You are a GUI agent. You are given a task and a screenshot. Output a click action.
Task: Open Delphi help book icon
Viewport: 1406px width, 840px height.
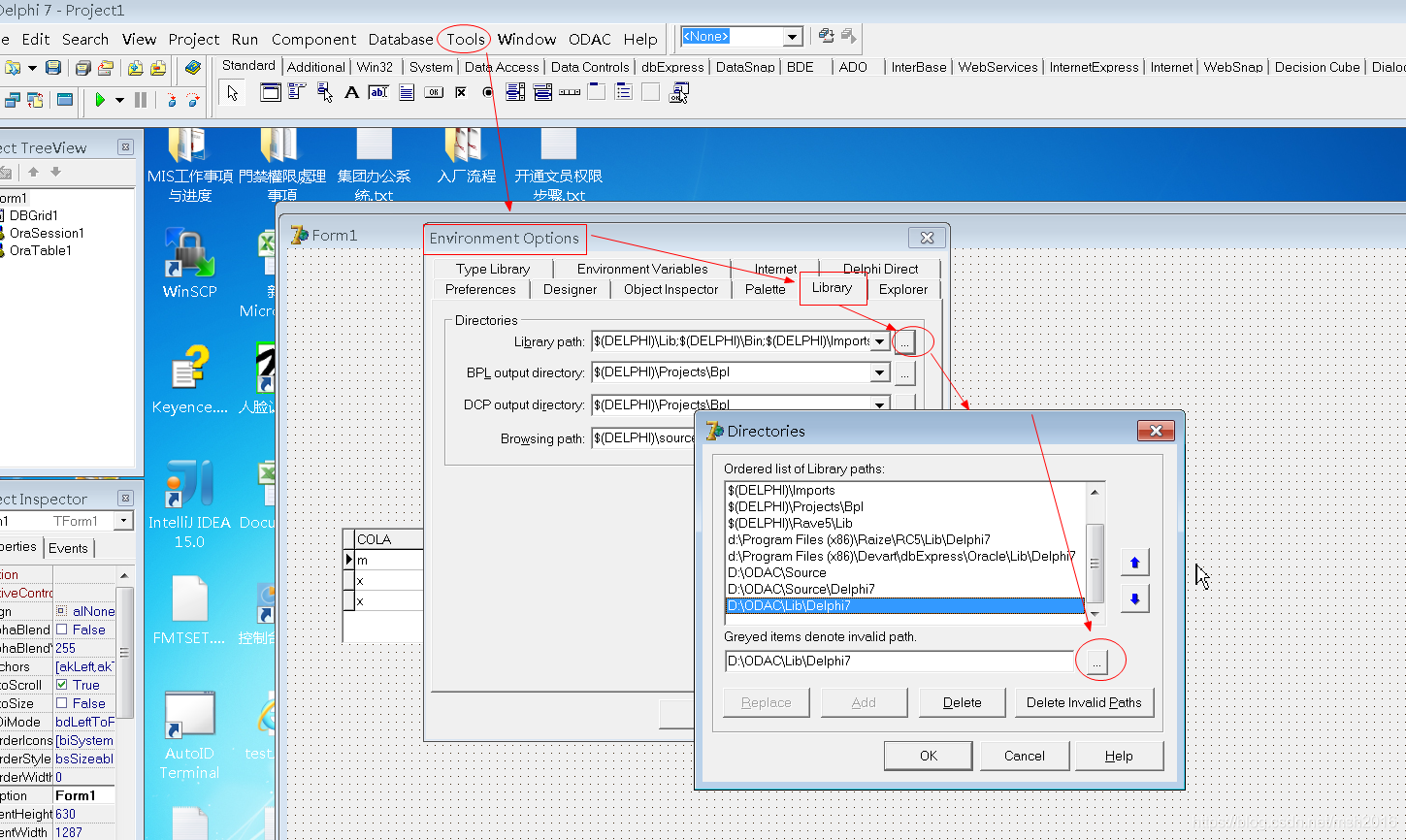point(192,68)
